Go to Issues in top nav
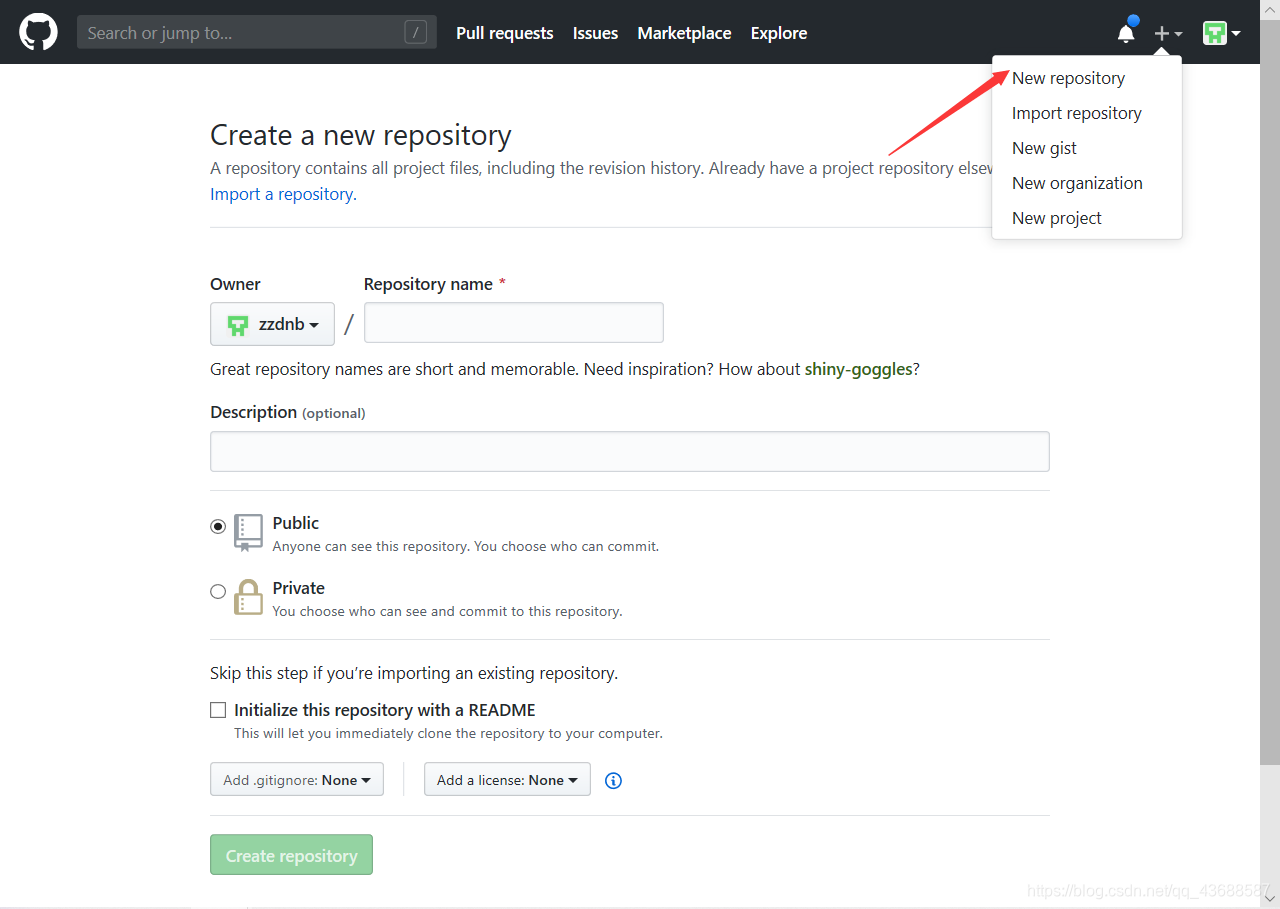Viewport: 1280px width, 909px height. [595, 33]
